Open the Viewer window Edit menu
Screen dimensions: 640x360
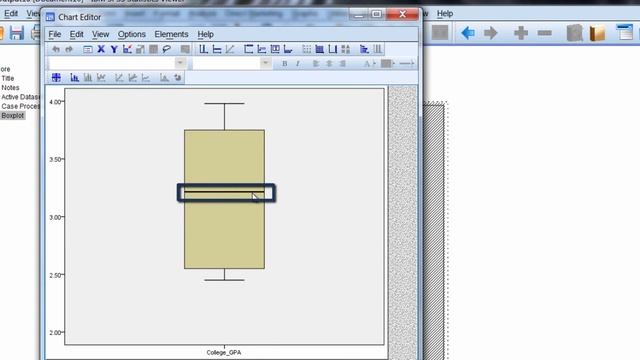coord(11,13)
